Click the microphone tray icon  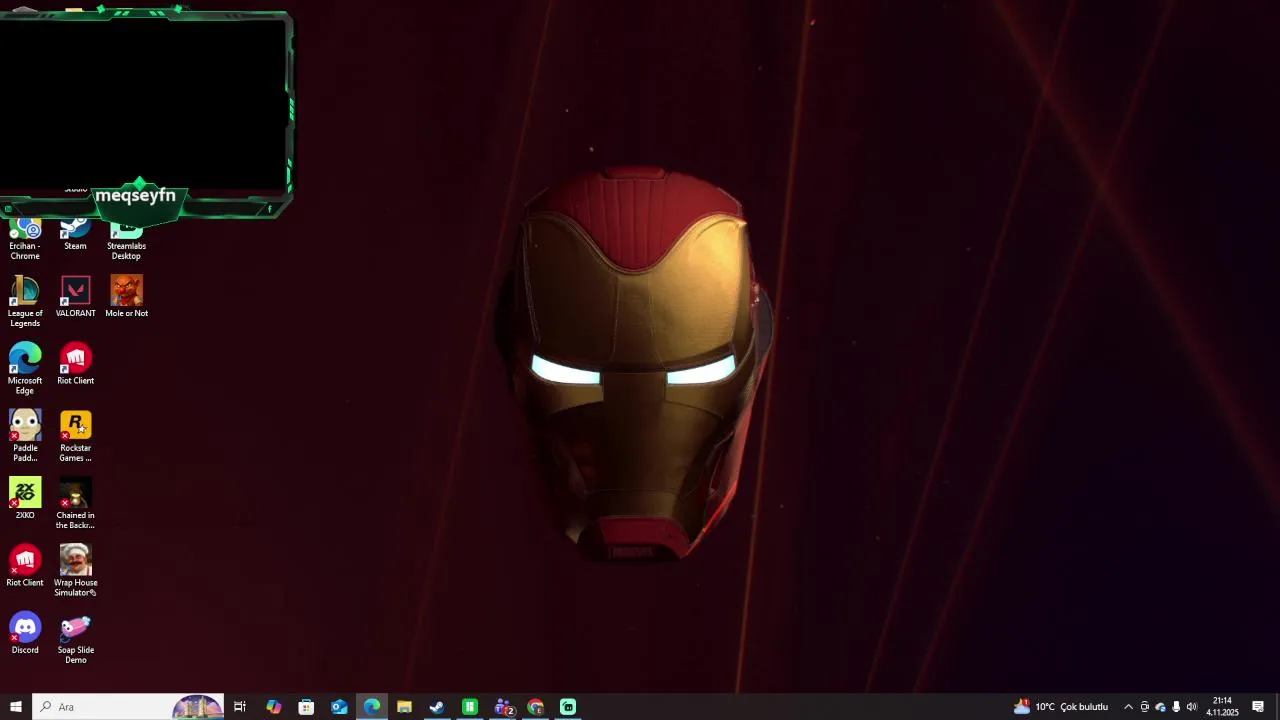click(x=1176, y=707)
